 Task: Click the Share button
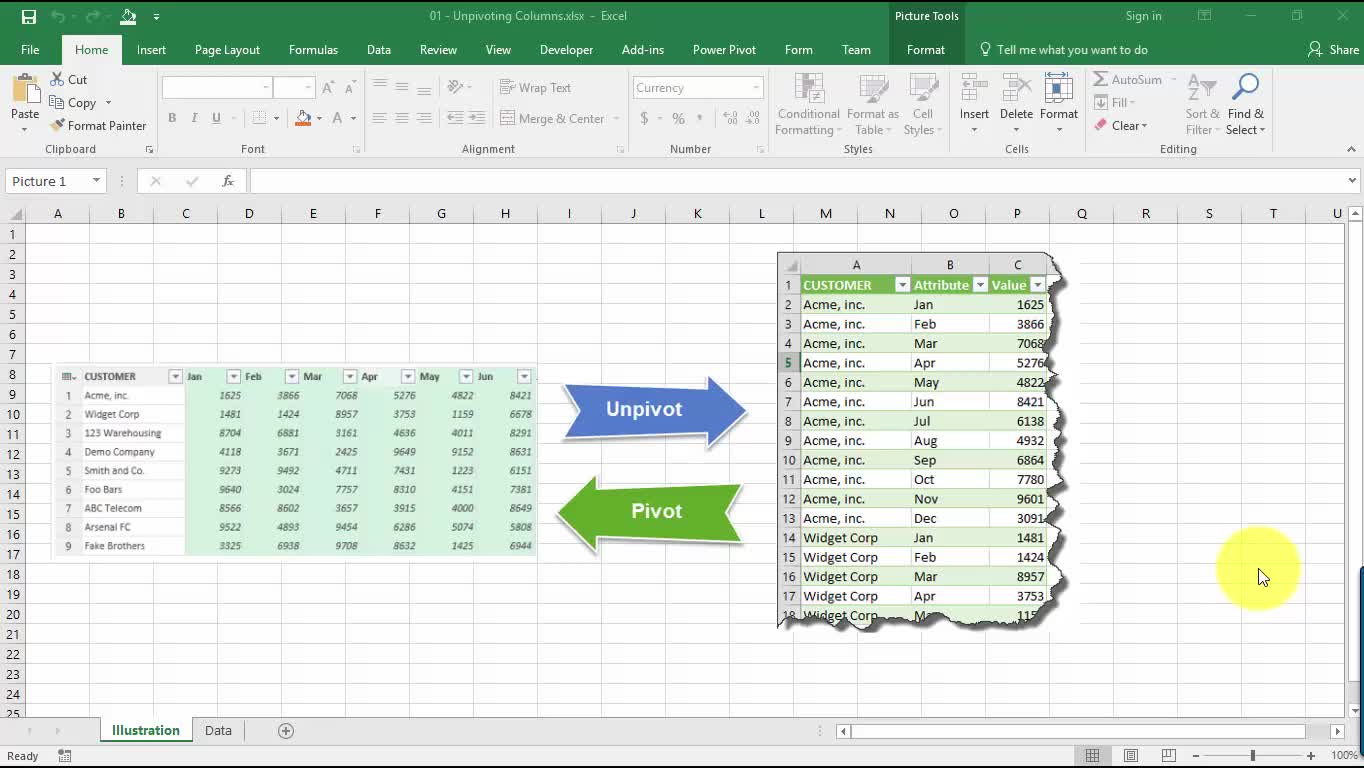tap(1333, 50)
